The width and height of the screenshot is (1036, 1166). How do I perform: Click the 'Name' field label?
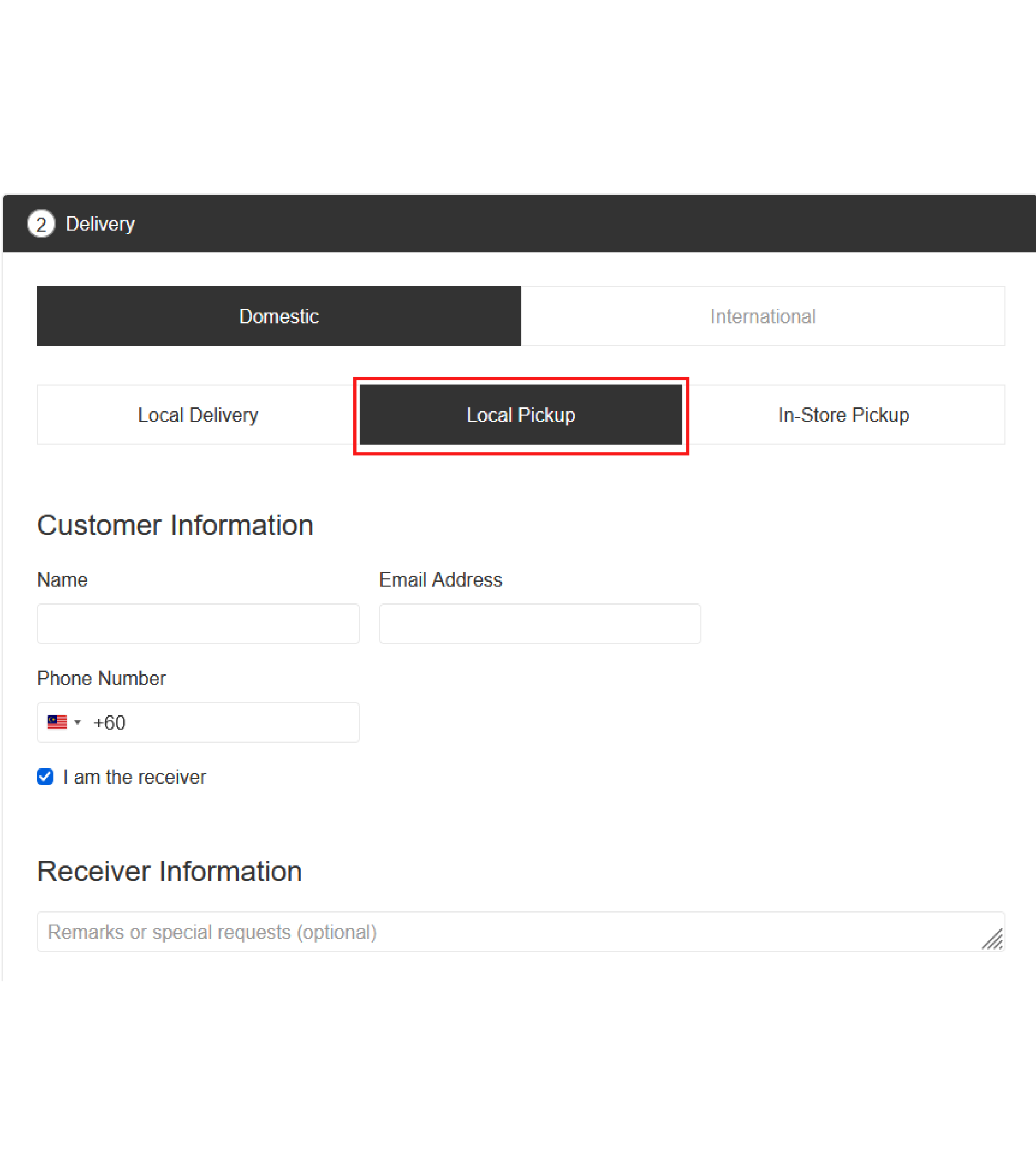pos(62,579)
